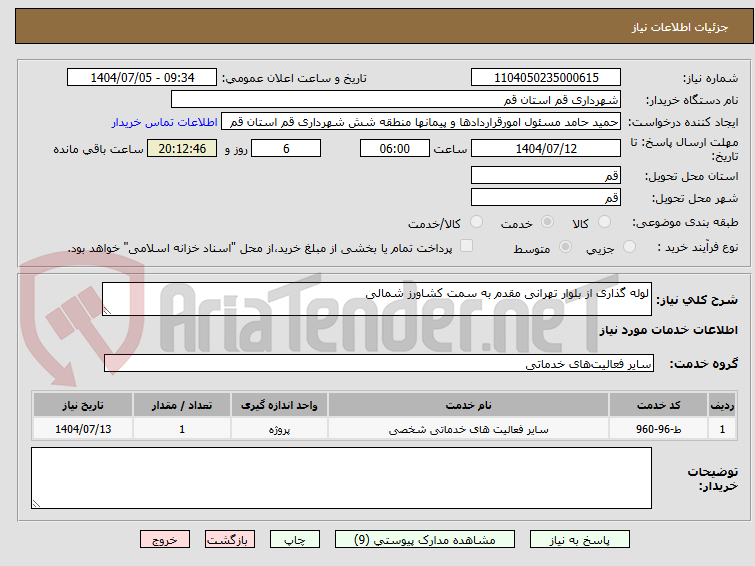Select the کالا/خدمت radio button
Image resolution: width=755 pixels, height=566 pixels.
pos(476,222)
